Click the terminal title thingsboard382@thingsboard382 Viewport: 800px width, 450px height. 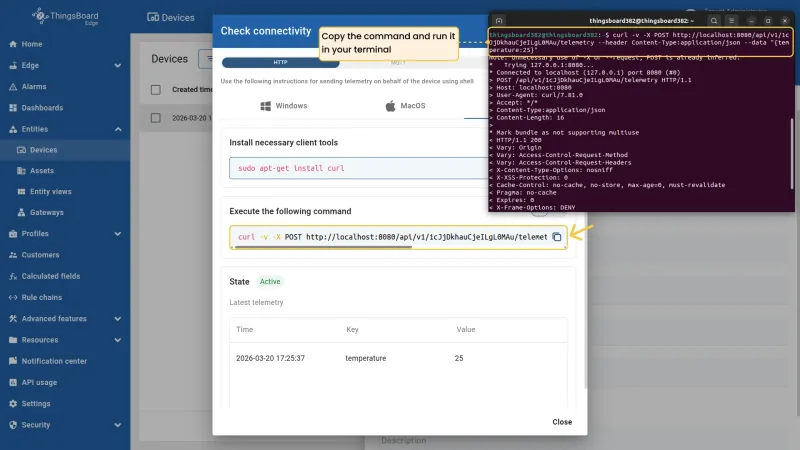641,21
